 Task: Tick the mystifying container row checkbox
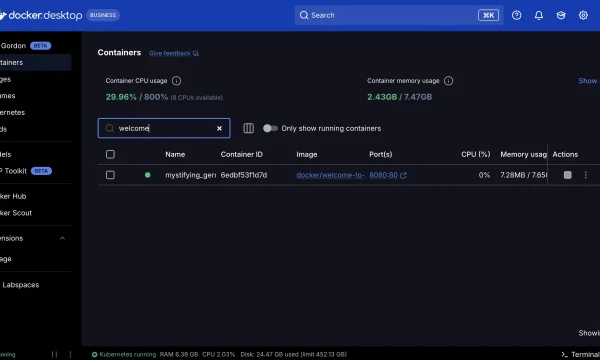[110, 175]
